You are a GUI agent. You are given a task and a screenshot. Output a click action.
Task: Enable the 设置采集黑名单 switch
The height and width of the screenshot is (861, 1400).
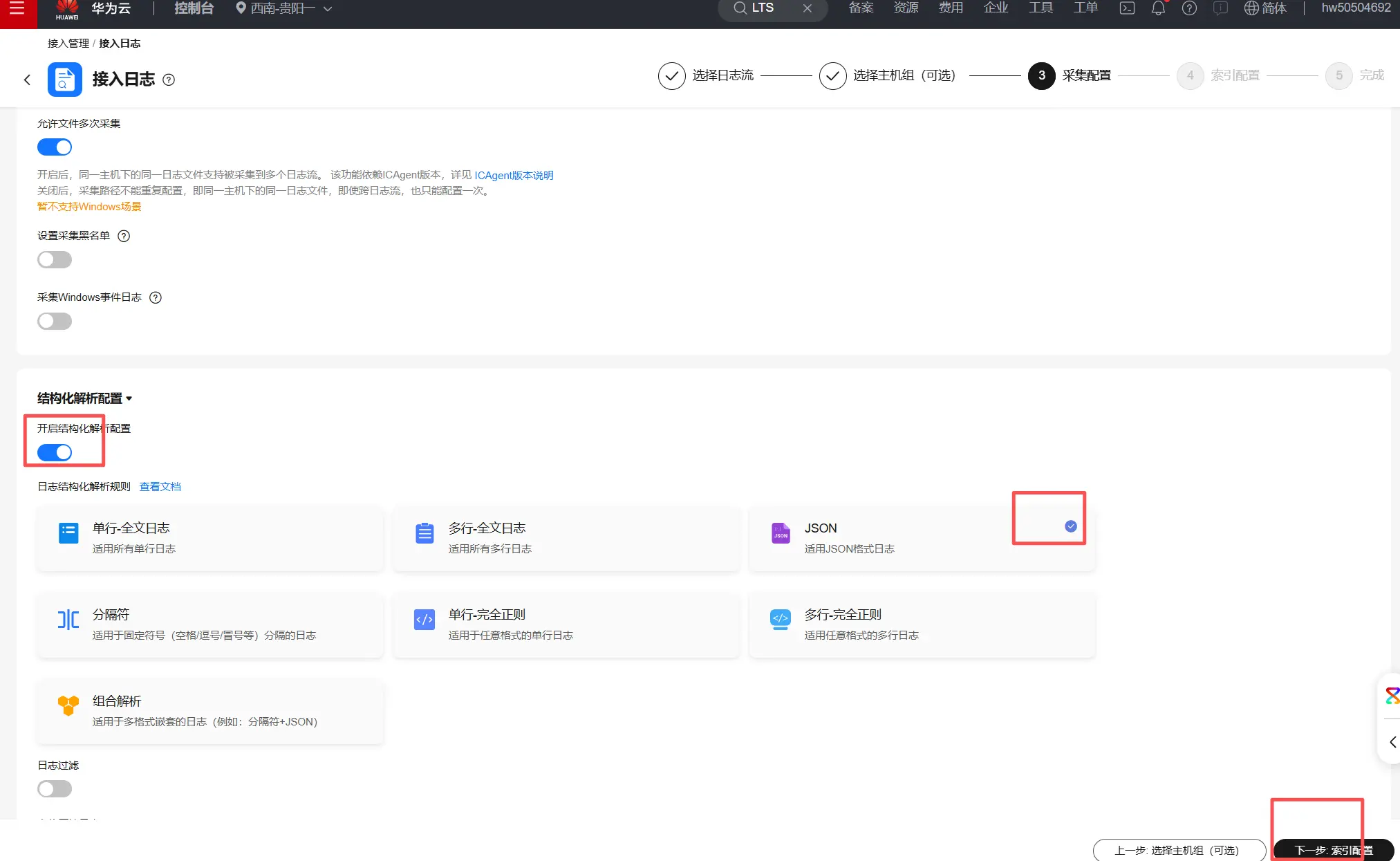[x=55, y=260]
